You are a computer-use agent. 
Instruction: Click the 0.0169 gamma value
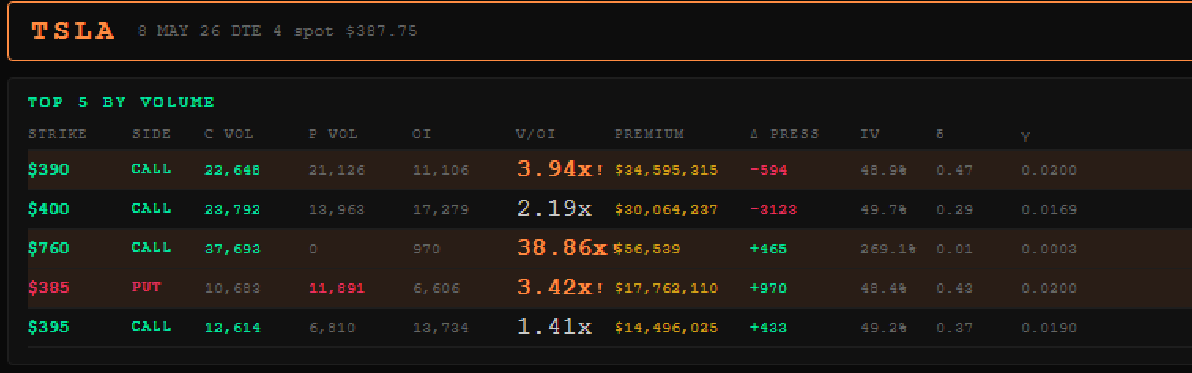tap(1049, 210)
